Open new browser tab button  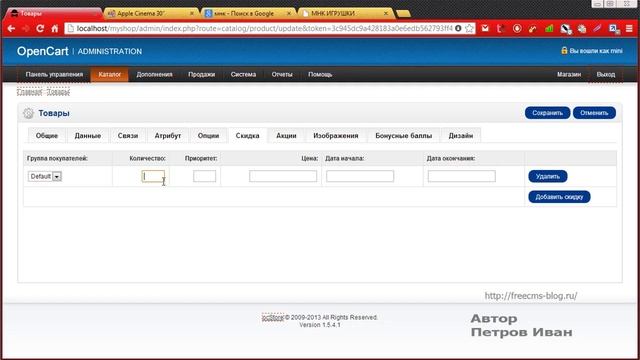[x=403, y=14]
